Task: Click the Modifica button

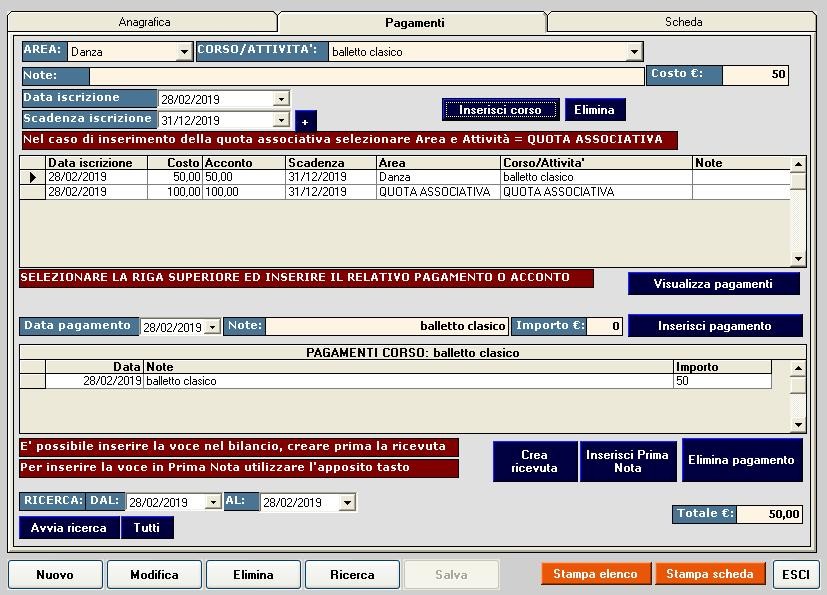Action: click(x=154, y=574)
